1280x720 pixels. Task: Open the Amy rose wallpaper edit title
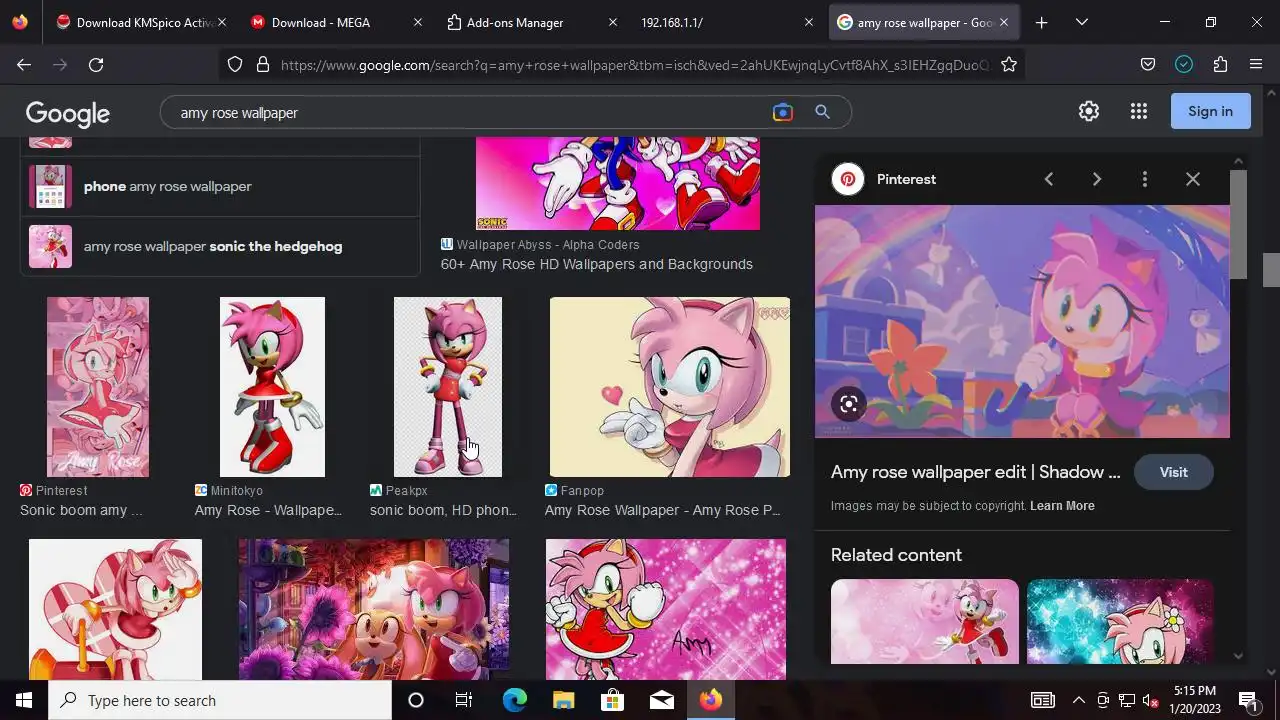(976, 472)
